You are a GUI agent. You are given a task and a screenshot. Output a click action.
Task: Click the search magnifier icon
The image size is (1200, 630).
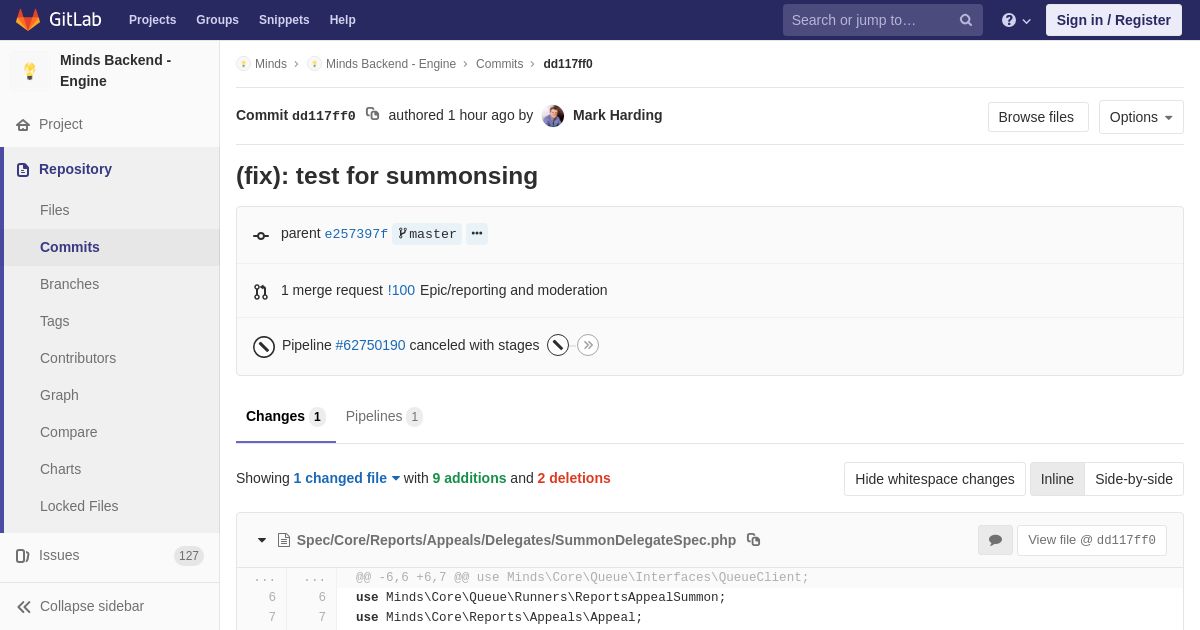pyautogui.click(x=966, y=20)
